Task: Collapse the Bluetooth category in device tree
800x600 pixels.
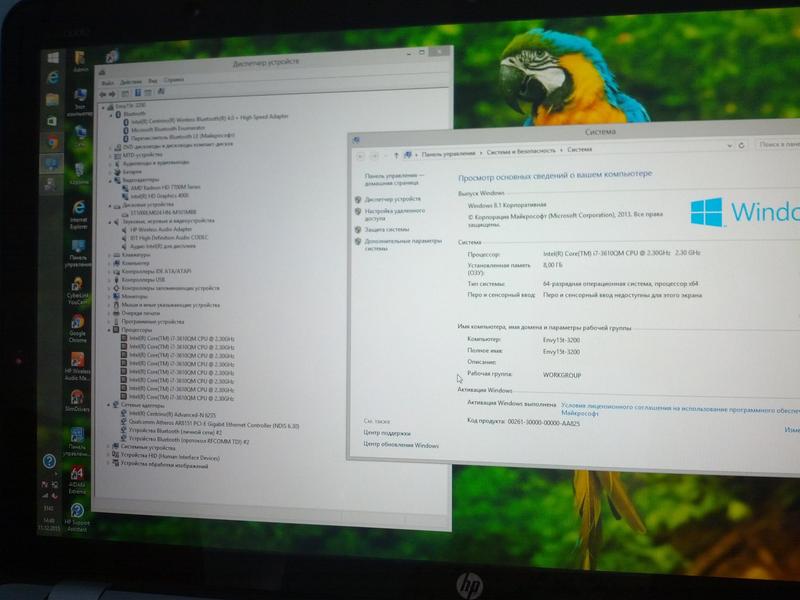Action: tap(114, 113)
